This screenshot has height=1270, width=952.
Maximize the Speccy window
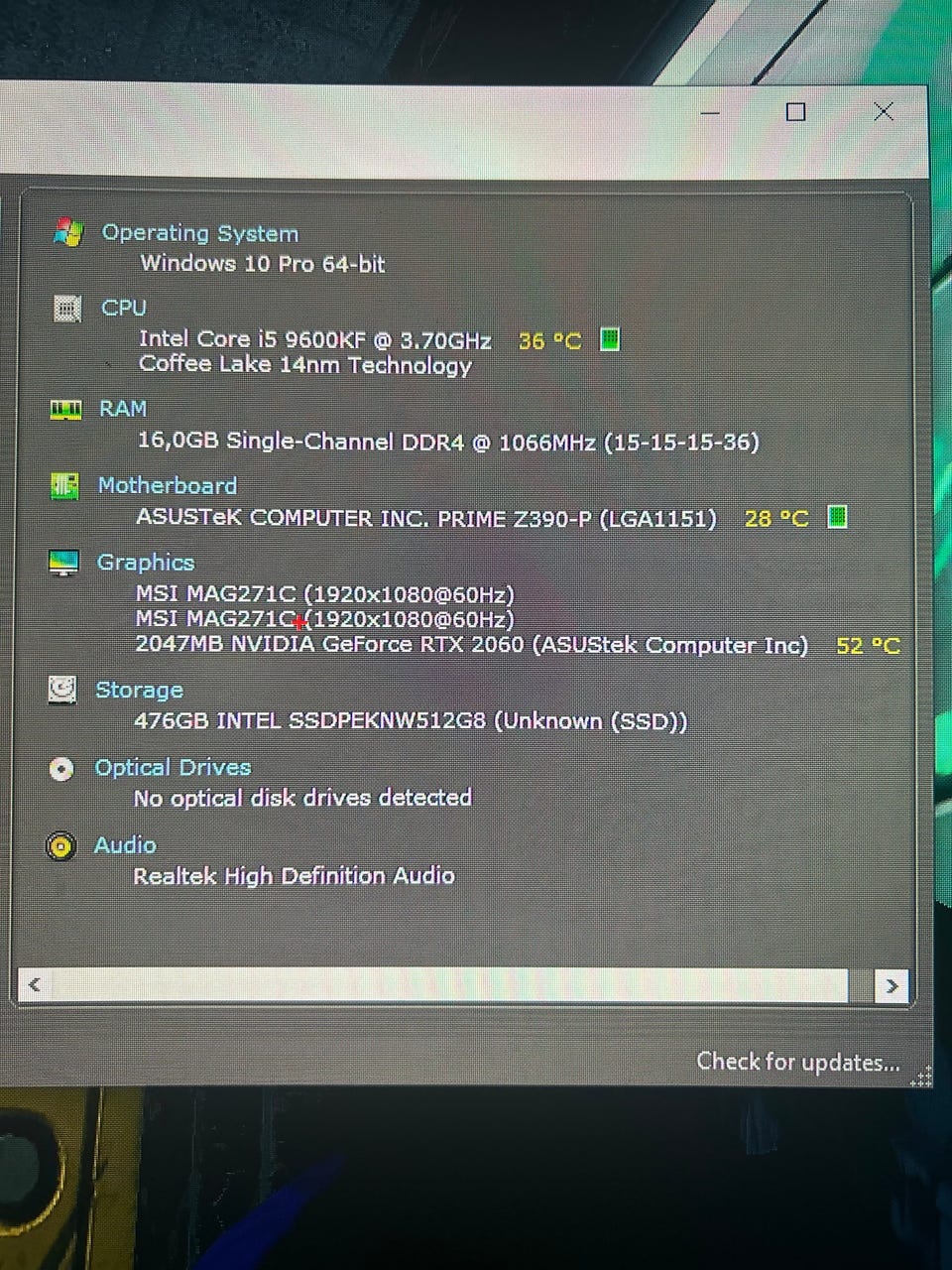coord(795,112)
